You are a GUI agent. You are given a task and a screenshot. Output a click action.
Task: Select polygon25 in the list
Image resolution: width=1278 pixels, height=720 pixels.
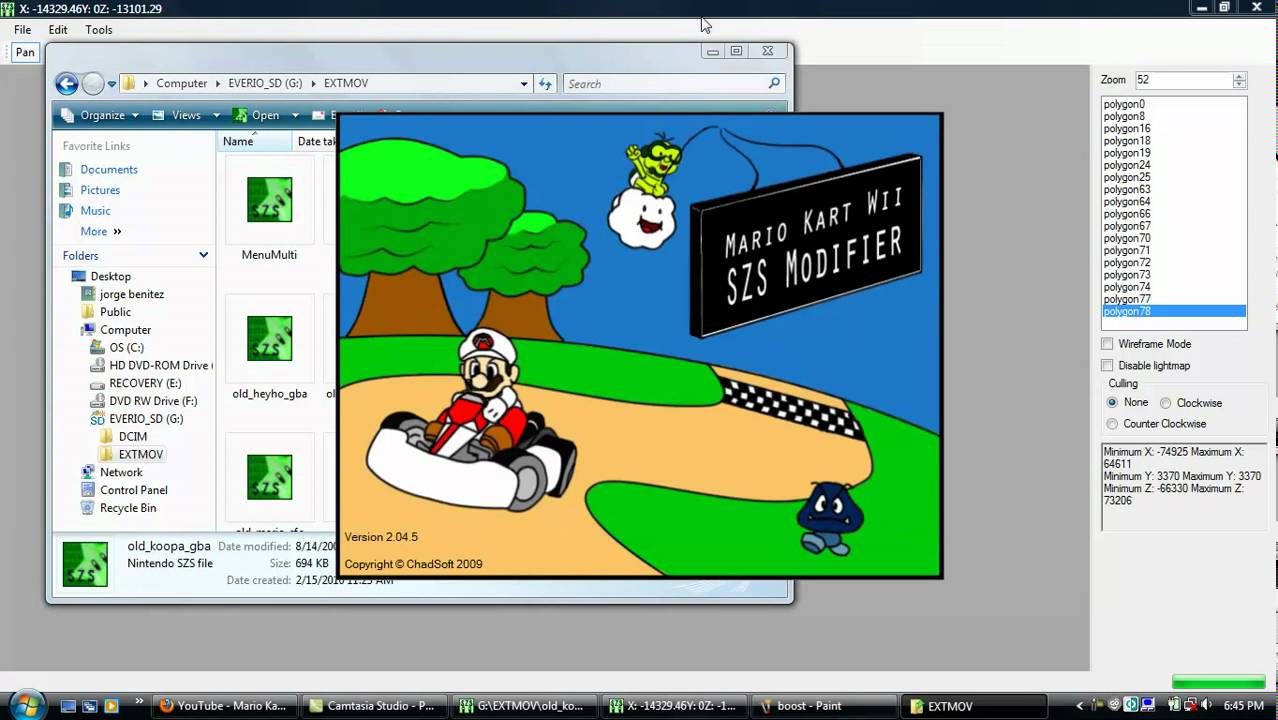click(1174, 178)
